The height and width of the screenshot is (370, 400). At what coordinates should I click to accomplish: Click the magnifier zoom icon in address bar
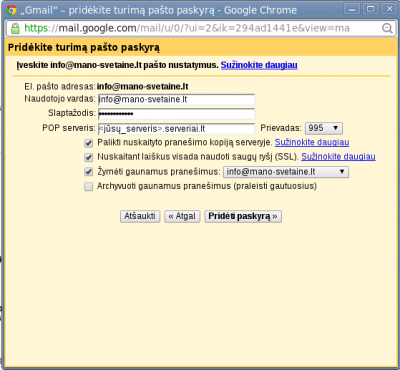[x=387, y=28]
